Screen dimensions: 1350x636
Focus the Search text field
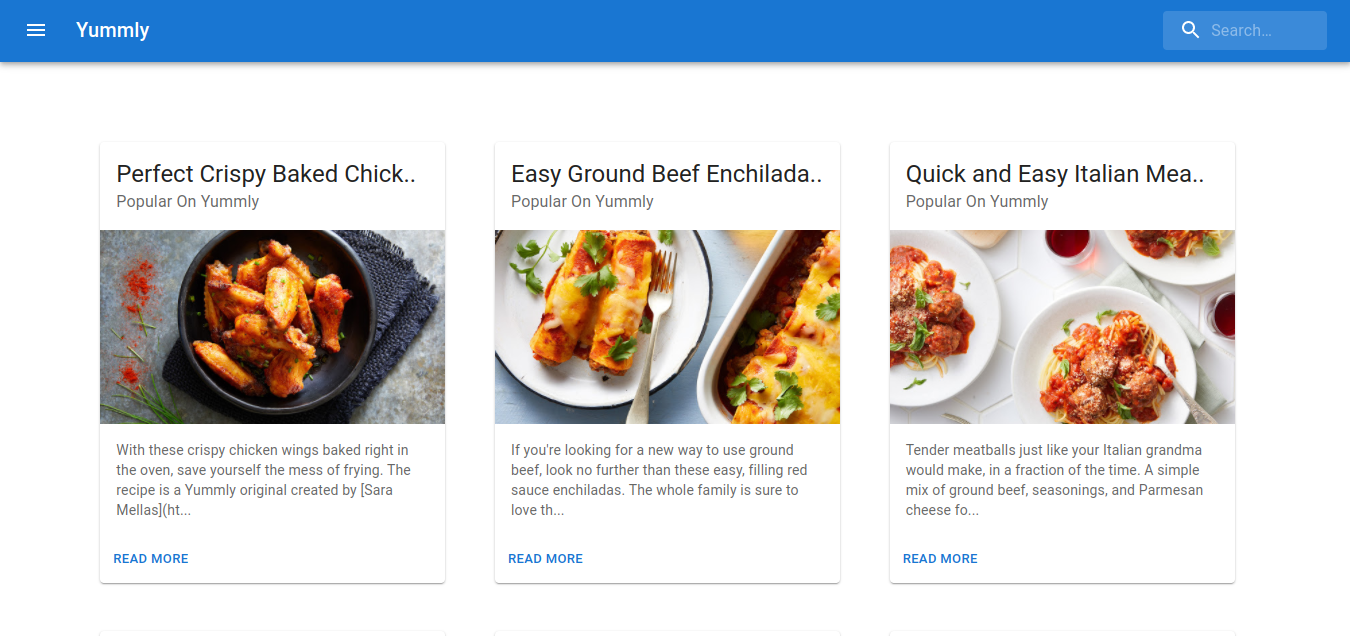pyautogui.click(x=1262, y=30)
